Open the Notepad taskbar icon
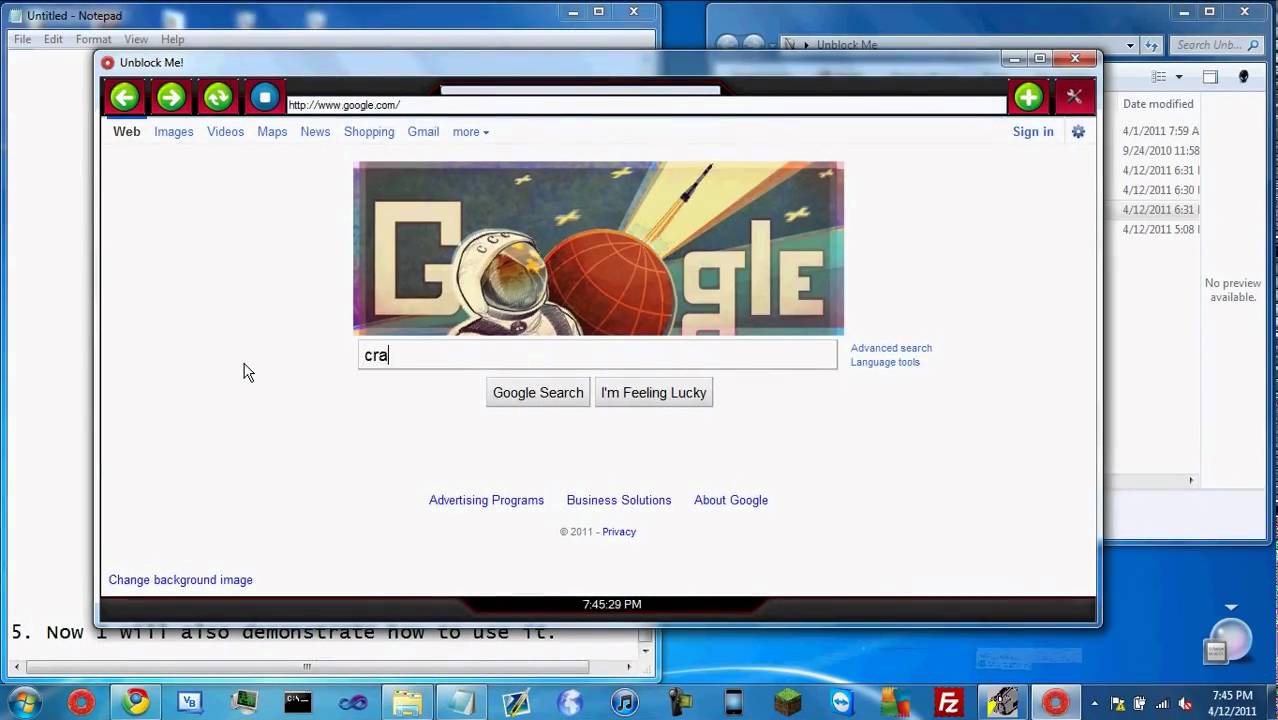 pos(461,703)
